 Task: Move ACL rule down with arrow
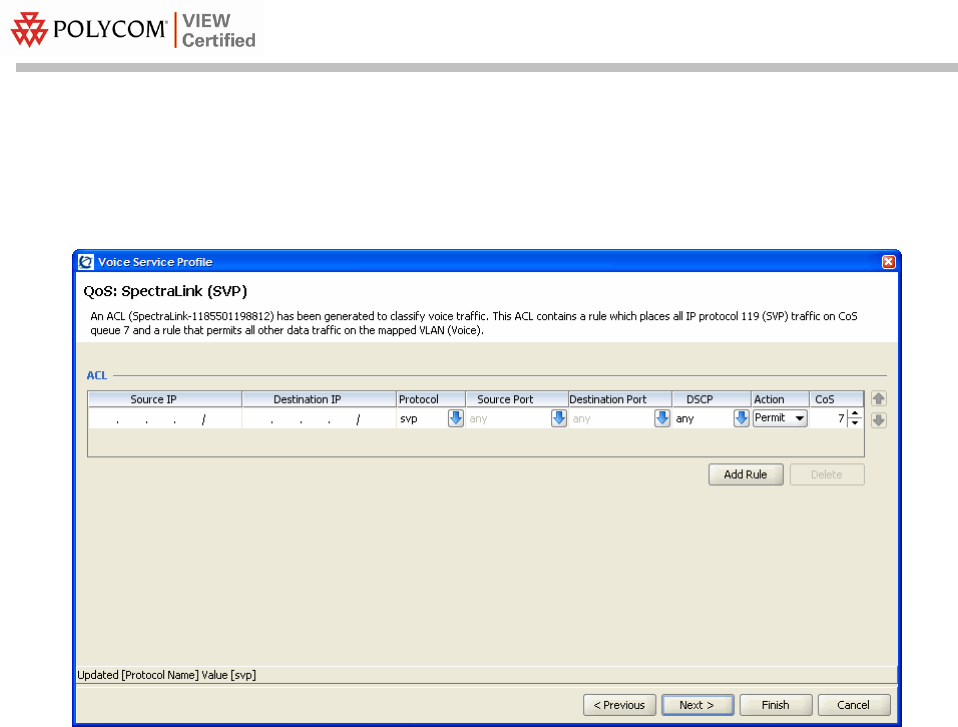879,420
